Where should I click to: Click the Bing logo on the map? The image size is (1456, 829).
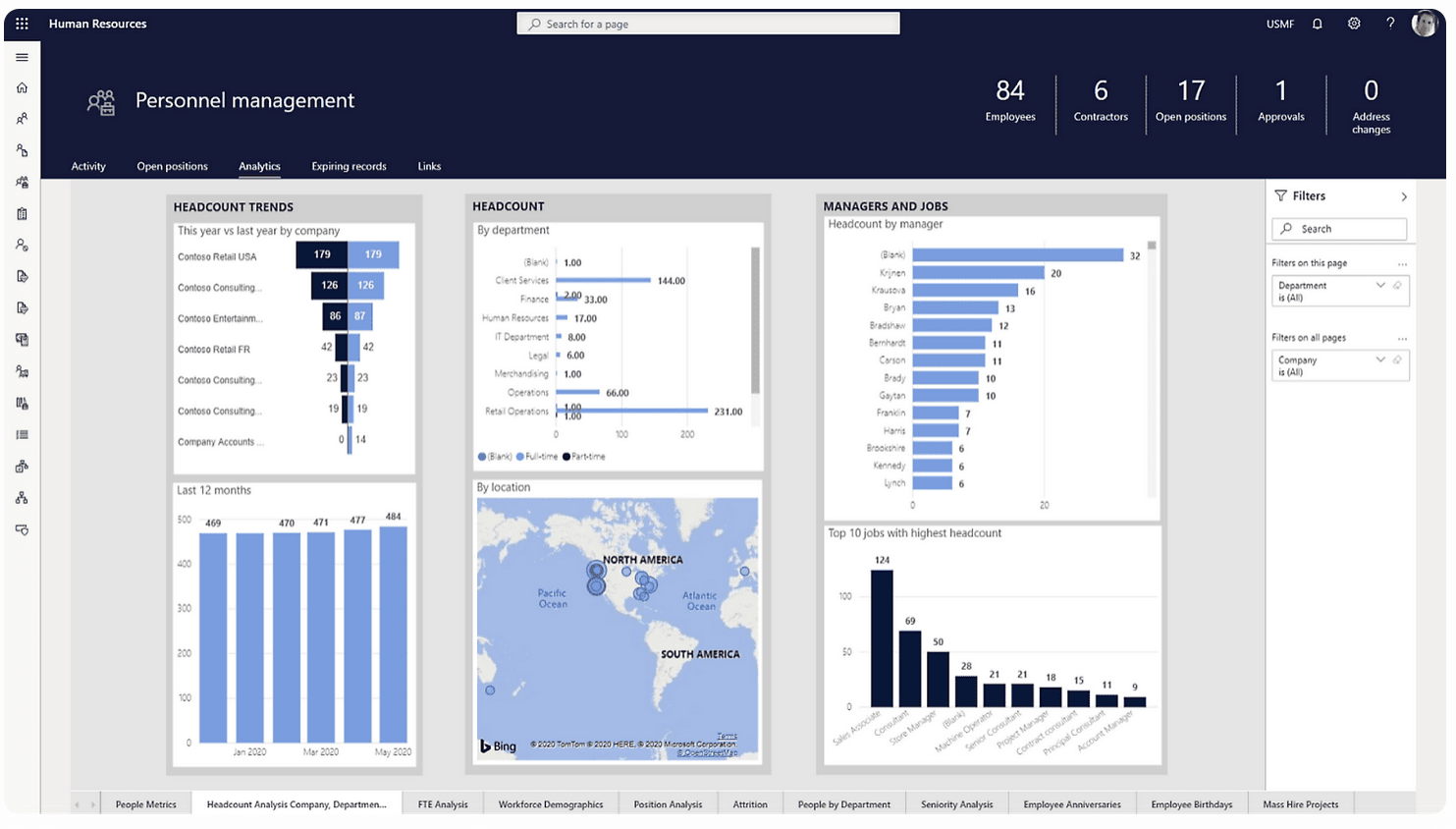click(x=498, y=746)
